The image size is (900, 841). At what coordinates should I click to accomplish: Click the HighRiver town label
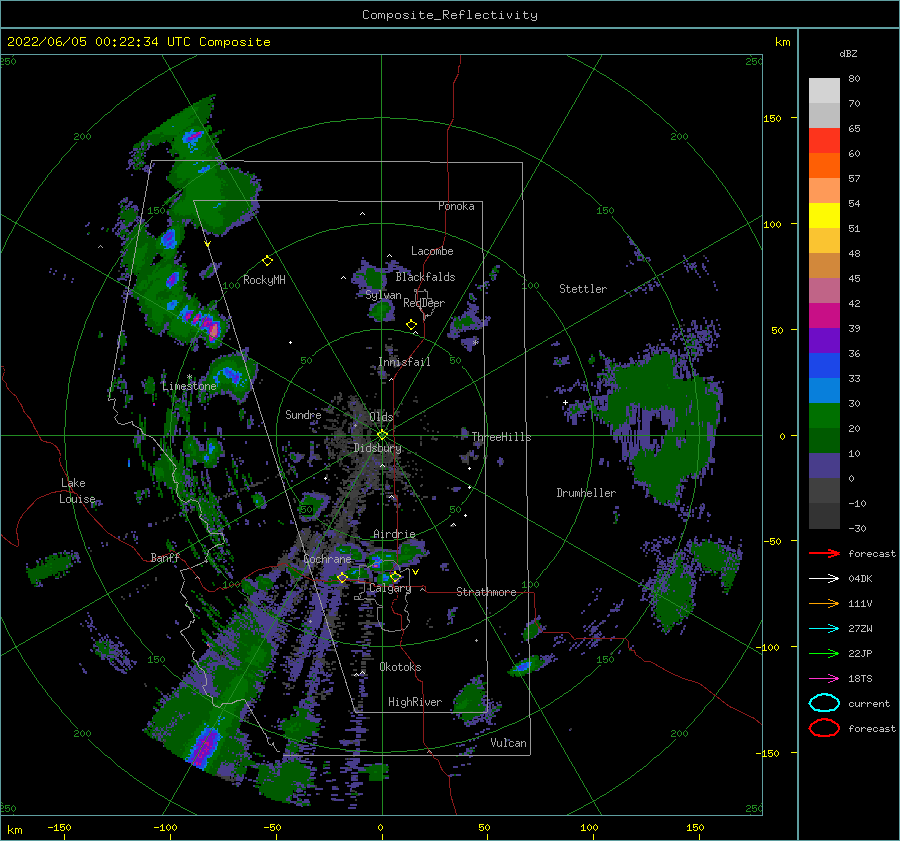tap(414, 702)
